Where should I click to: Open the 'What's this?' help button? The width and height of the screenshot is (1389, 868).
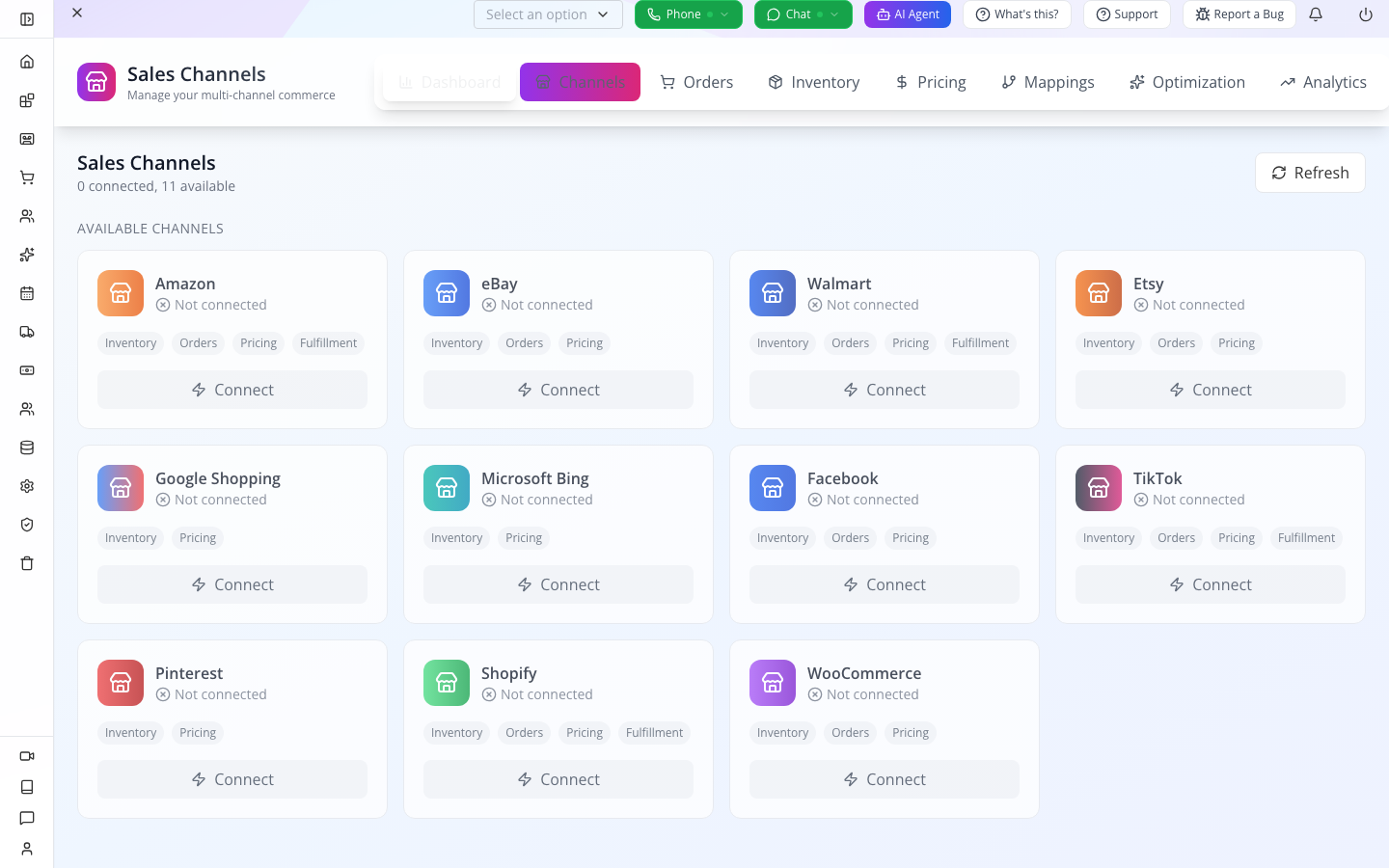pyautogui.click(x=1017, y=14)
